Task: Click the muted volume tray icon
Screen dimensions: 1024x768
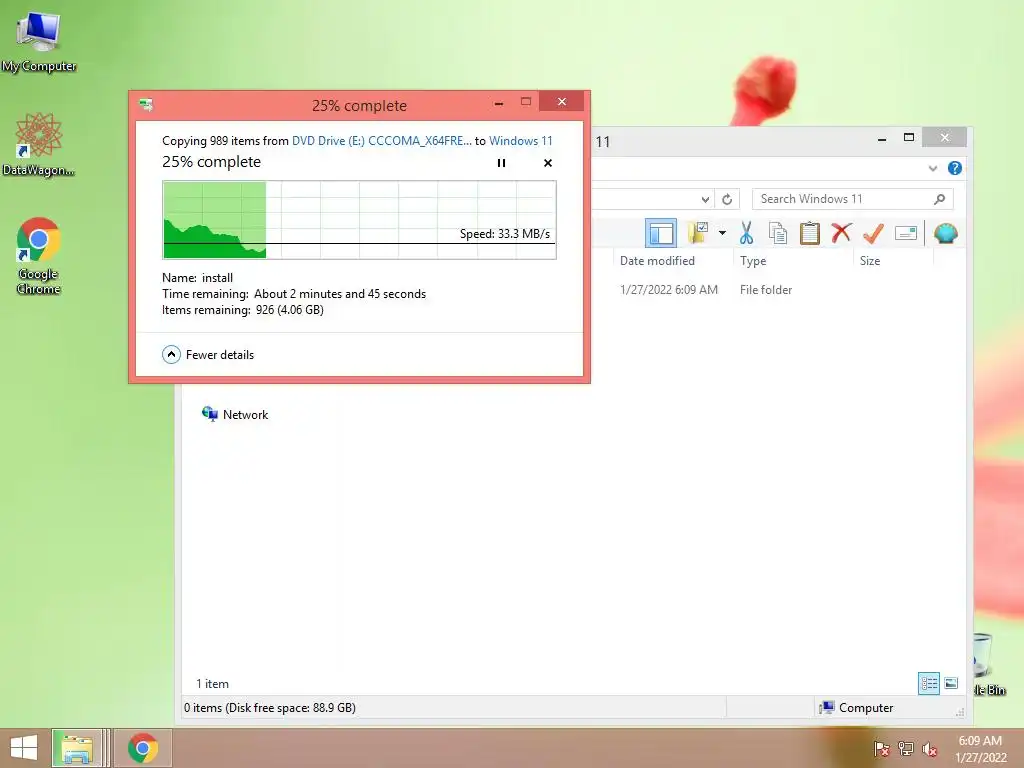Action: click(x=930, y=749)
